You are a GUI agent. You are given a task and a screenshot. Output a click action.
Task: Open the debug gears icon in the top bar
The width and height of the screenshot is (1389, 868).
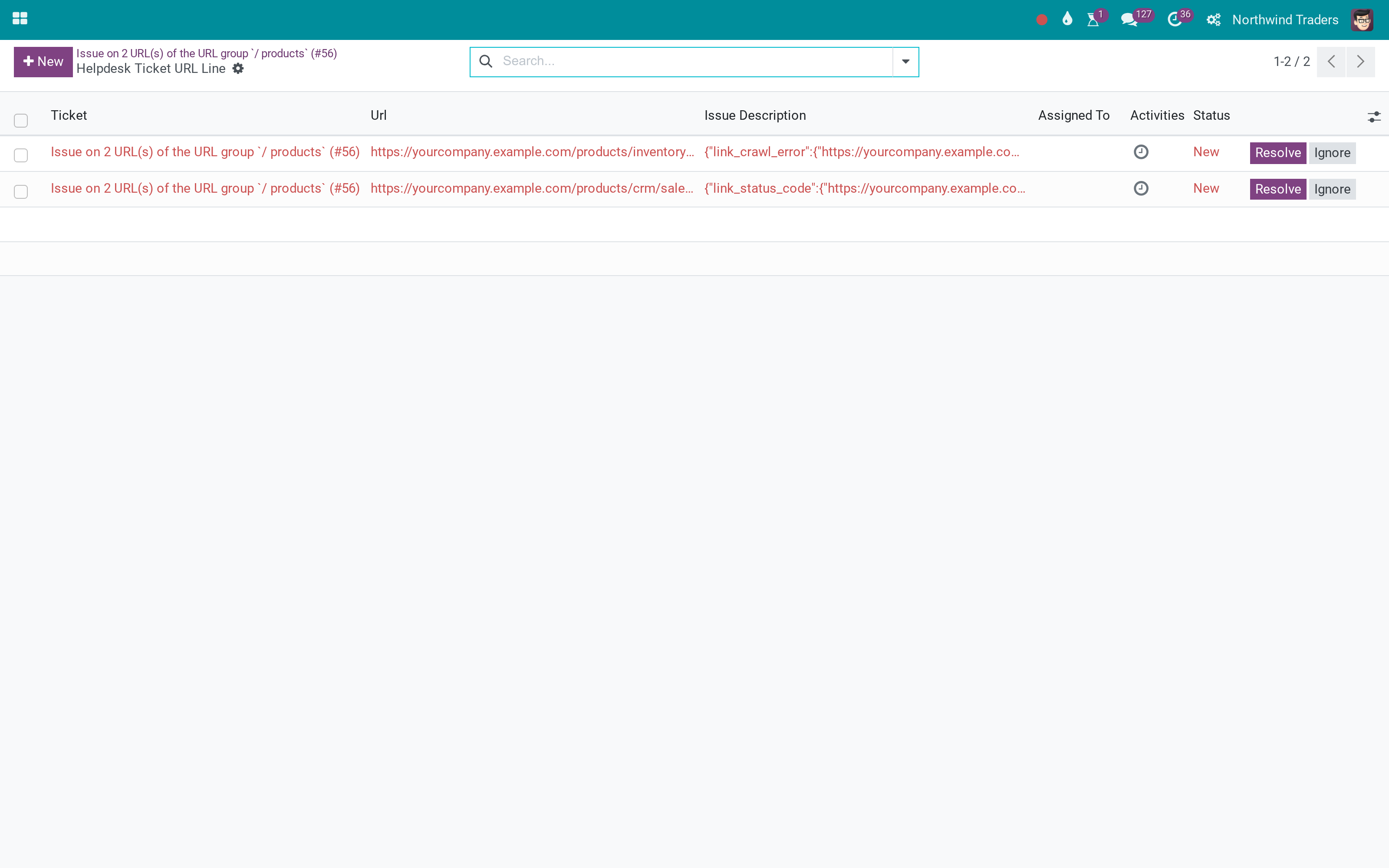click(x=1213, y=20)
